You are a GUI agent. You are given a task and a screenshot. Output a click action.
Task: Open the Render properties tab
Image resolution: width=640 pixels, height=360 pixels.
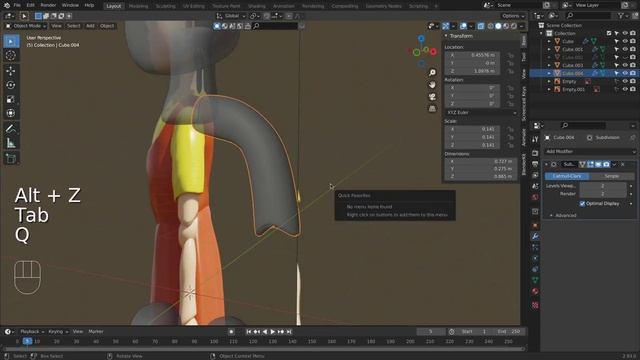tap(535, 153)
